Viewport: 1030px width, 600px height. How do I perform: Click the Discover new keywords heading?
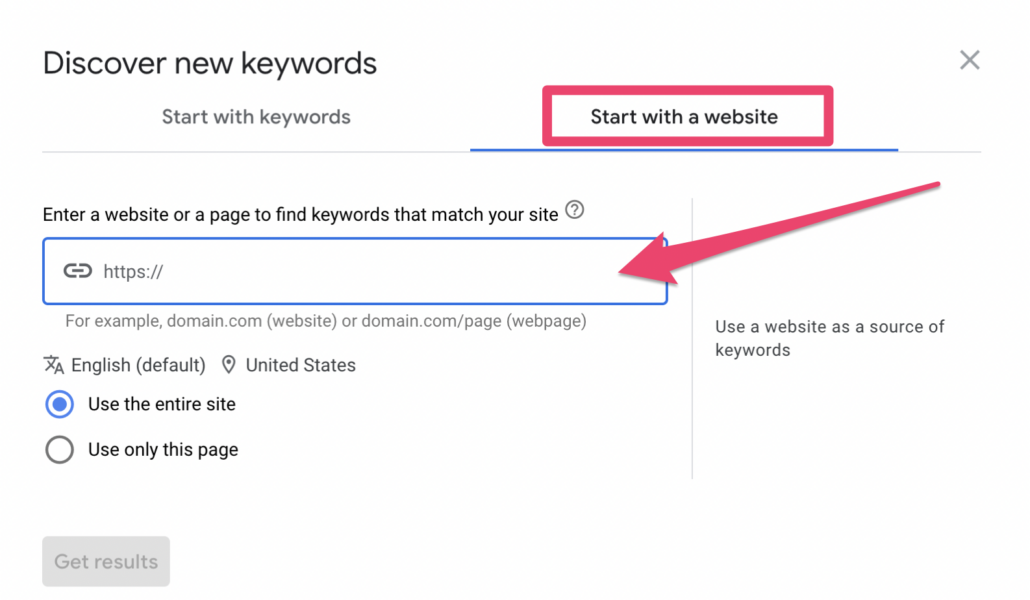(210, 64)
